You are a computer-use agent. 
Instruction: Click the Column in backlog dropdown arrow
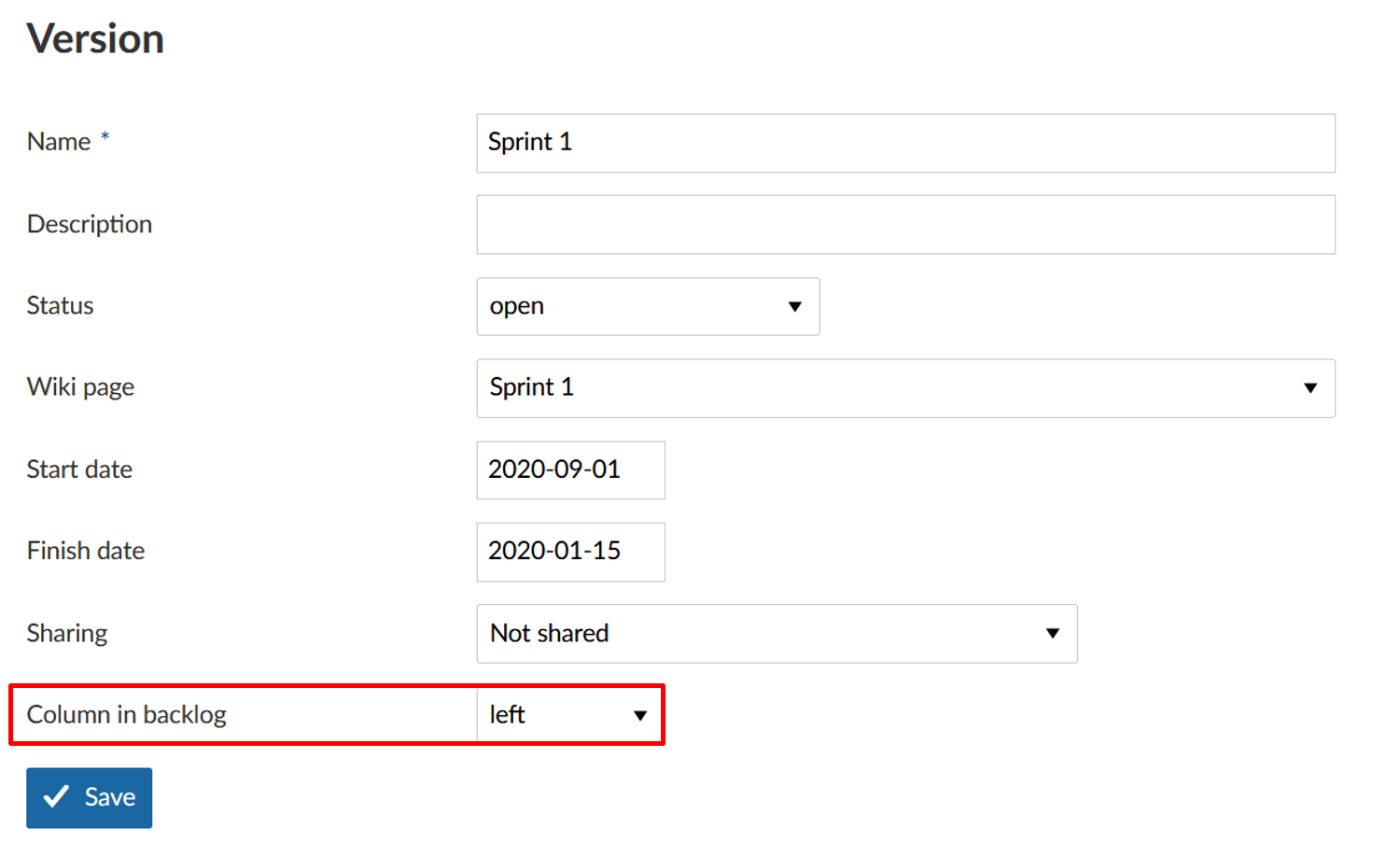tap(639, 714)
